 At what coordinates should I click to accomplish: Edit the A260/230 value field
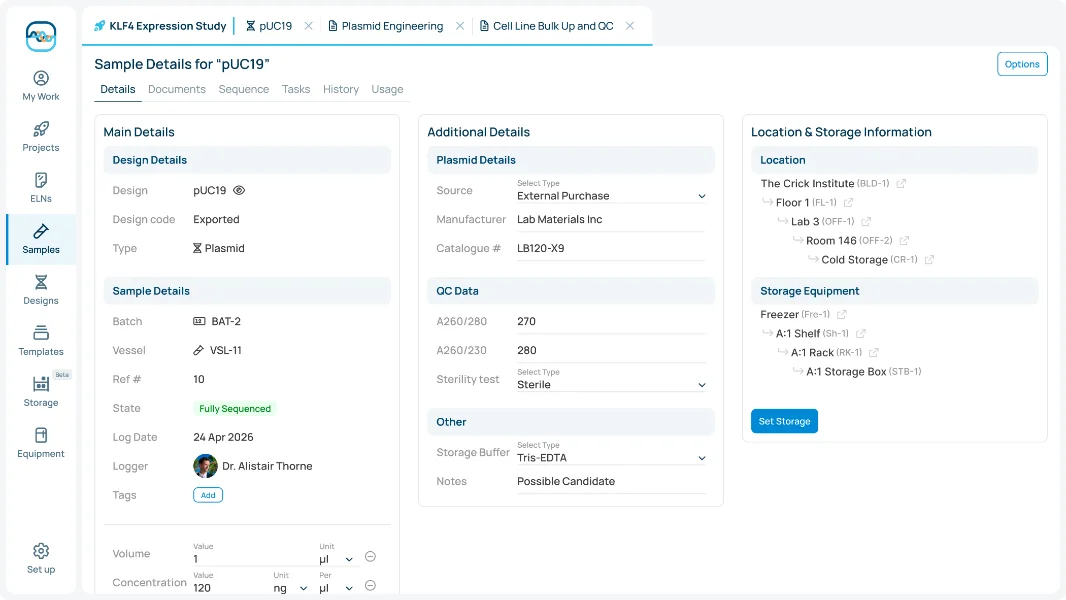click(611, 351)
